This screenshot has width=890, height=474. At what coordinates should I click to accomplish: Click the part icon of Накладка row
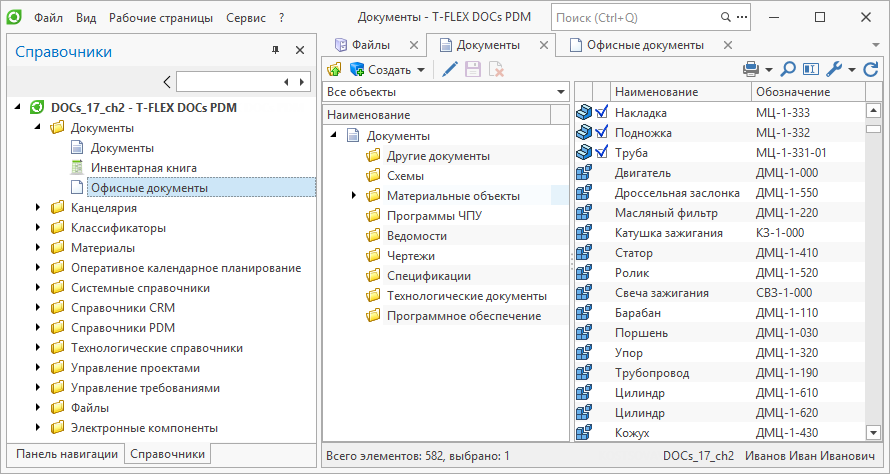coord(584,112)
